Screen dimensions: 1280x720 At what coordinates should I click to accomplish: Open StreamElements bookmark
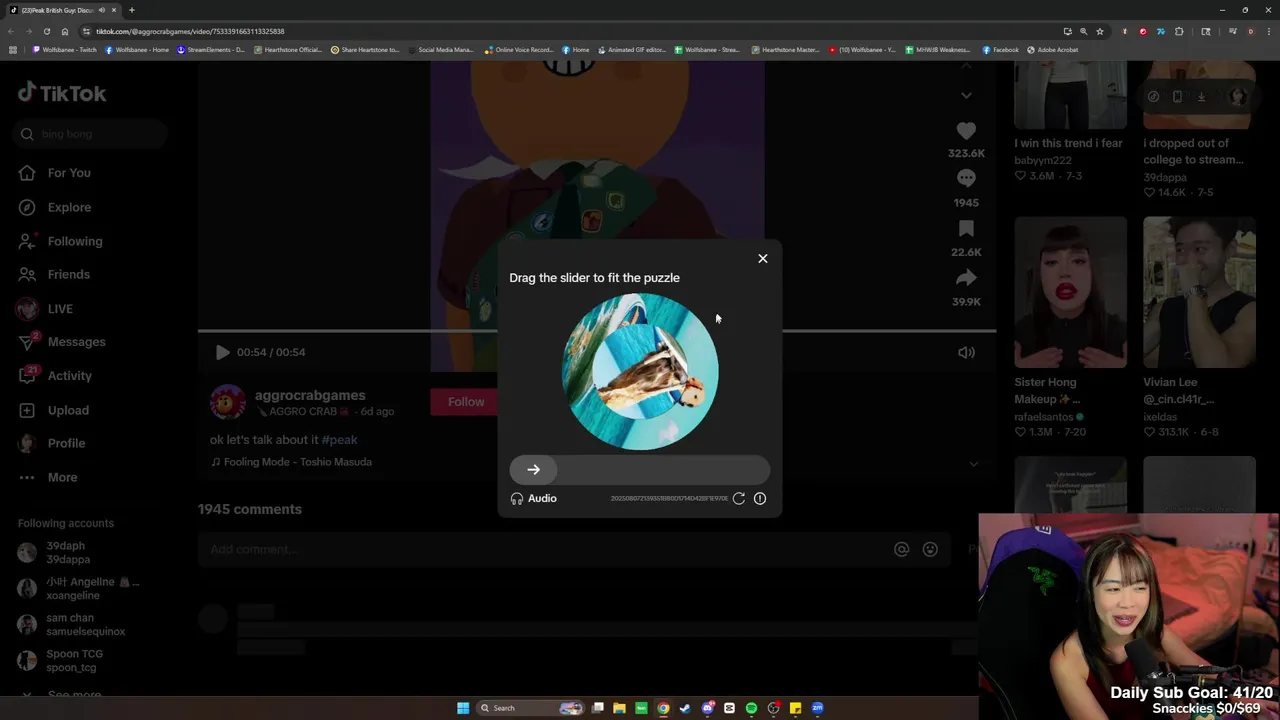point(211,49)
